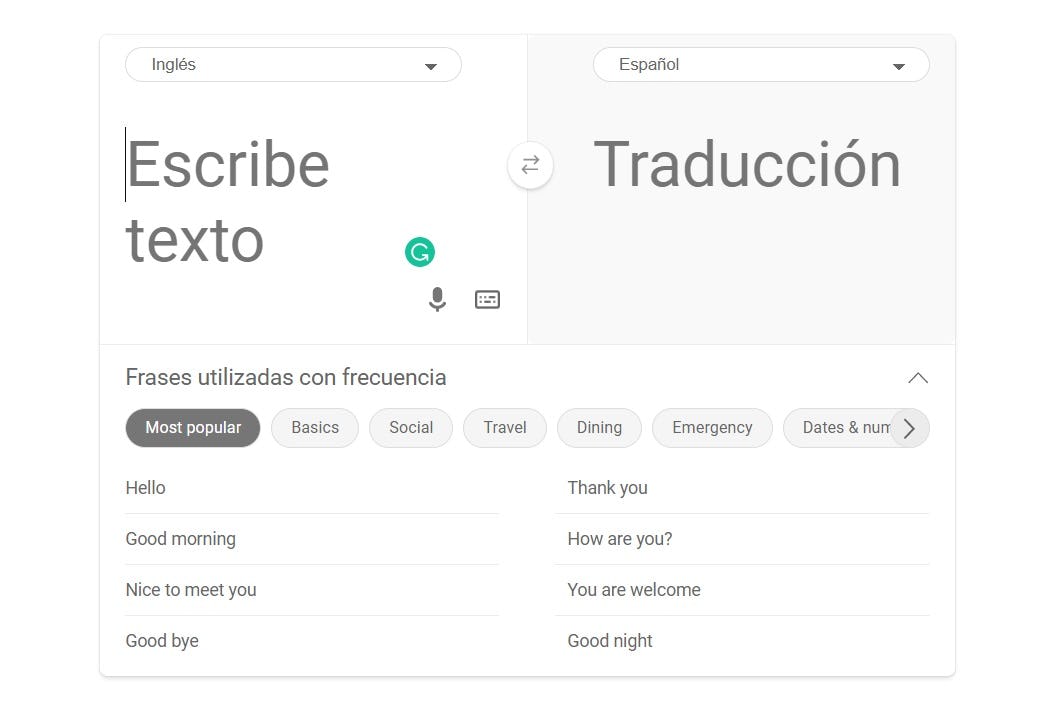This screenshot has width=1049, height=716.
Task: Select the phrase Nice to meet you
Action: pyautogui.click(x=191, y=590)
